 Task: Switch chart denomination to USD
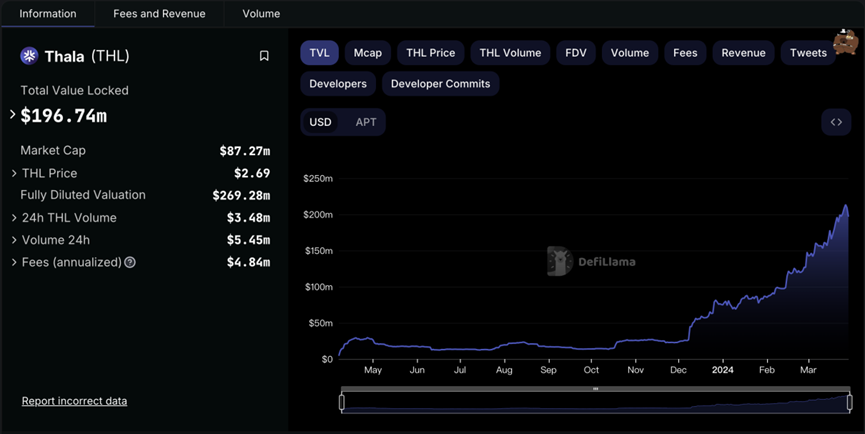coord(321,122)
